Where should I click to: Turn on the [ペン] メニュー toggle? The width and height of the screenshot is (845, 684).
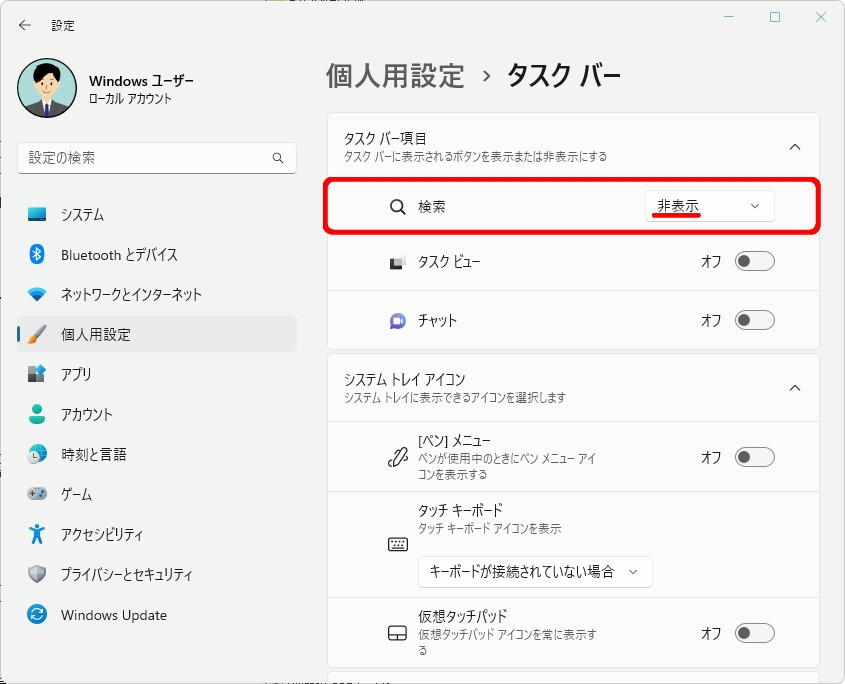coord(754,457)
